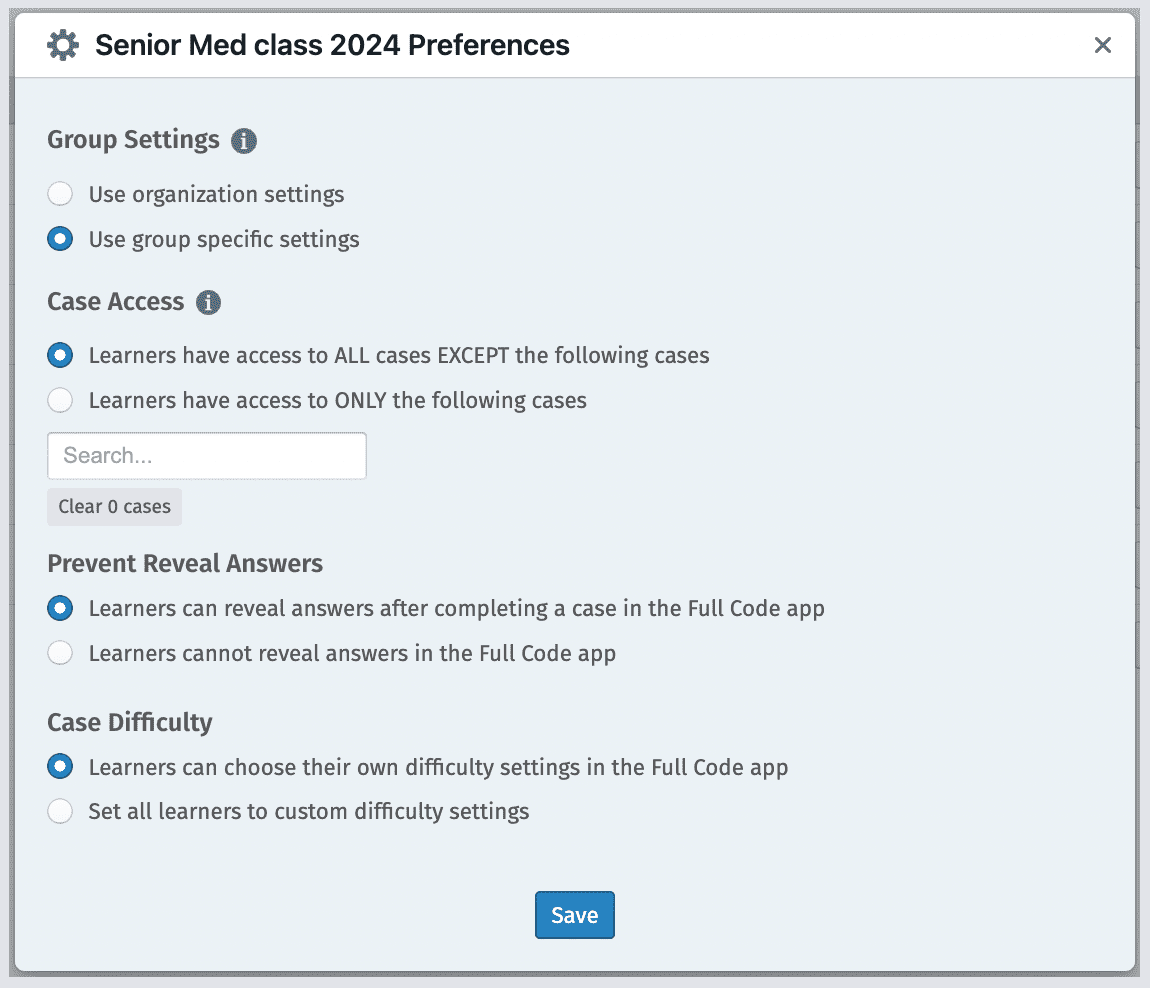Viewport: 1150px width, 988px height.
Task: Choose access to ALL cases EXCEPT option
Action: coord(60,355)
